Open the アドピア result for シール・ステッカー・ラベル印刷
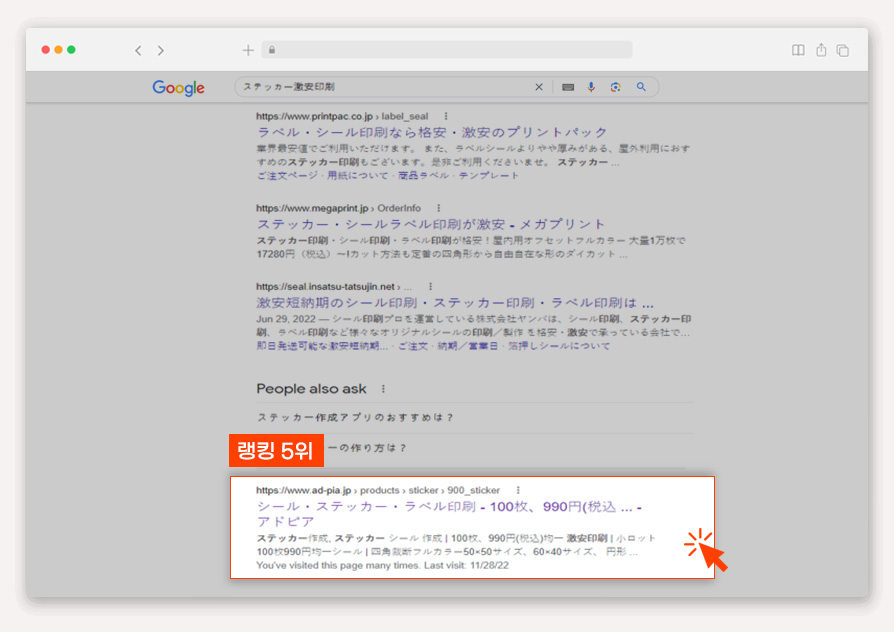 (x=449, y=514)
